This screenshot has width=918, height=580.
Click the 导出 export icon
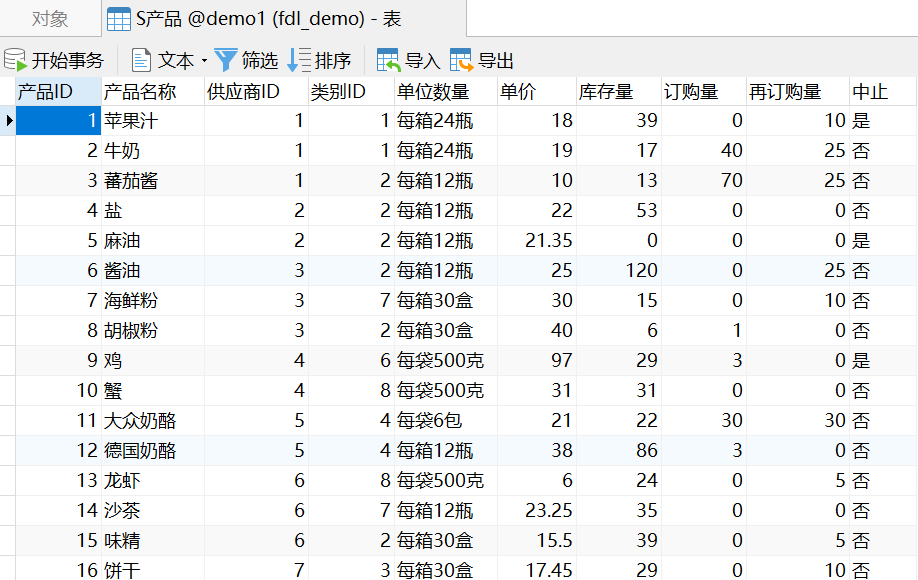462,61
